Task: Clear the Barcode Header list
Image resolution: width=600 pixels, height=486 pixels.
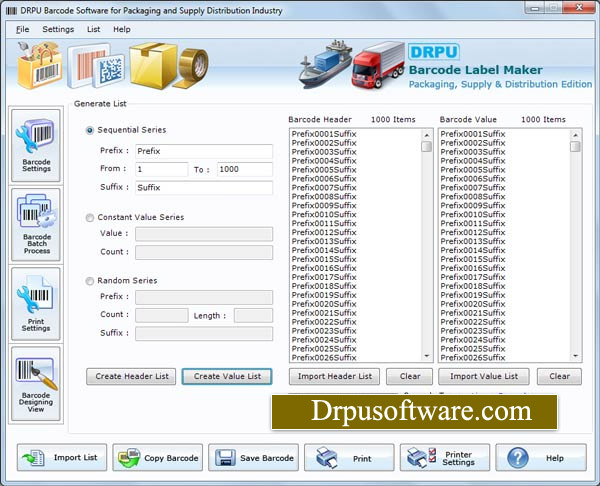Action: (x=409, y=377)
